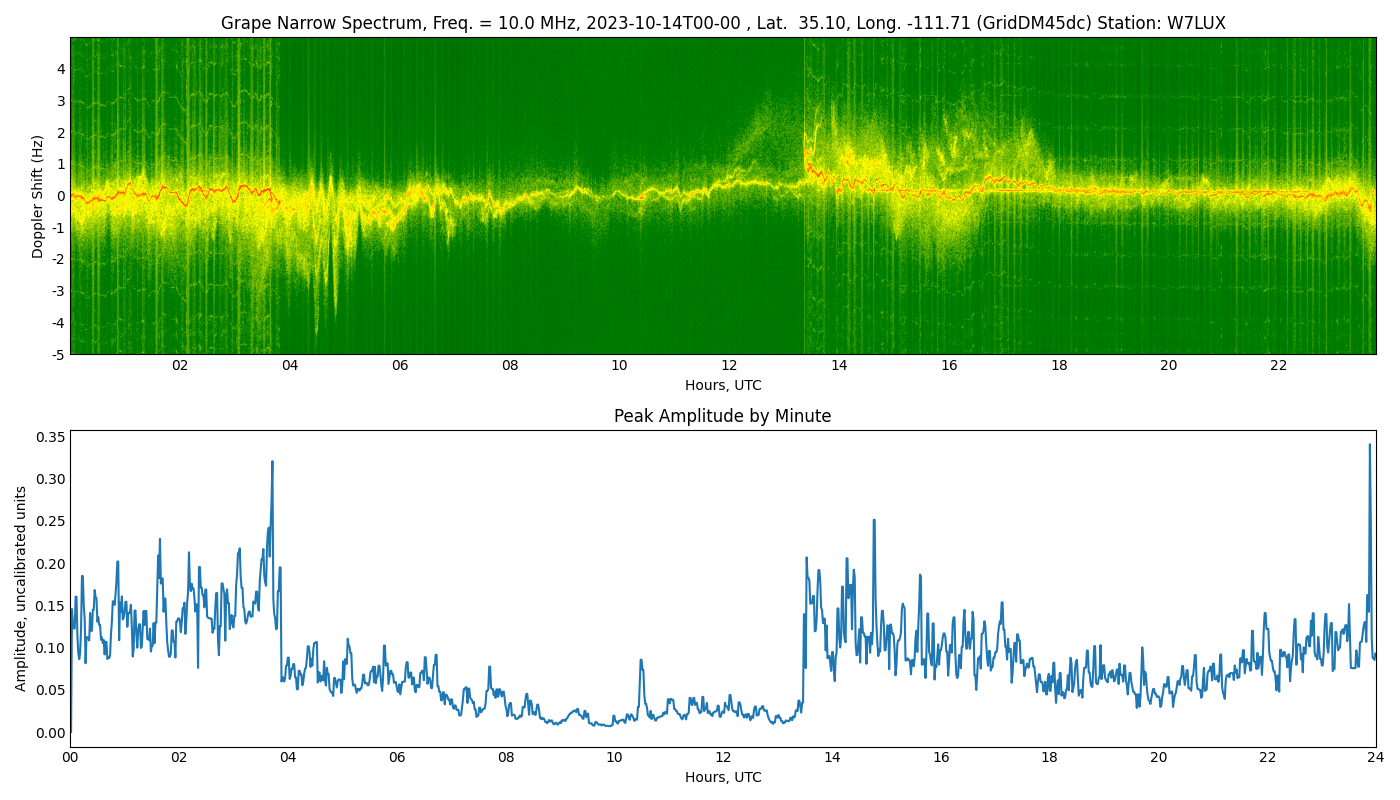The height and width of the screenshot is (800, 1400).
Task: Click the Peak Amplitude by Minute title
Action: tap(722, 416)
